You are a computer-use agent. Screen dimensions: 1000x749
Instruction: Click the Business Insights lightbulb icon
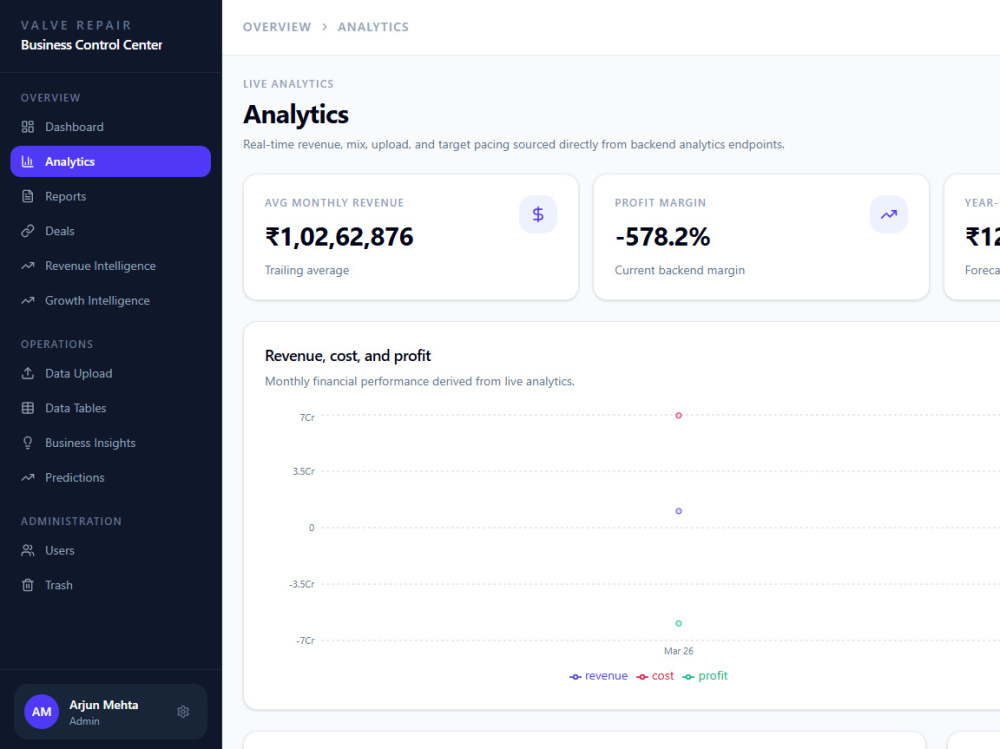[x=27, y=443]
